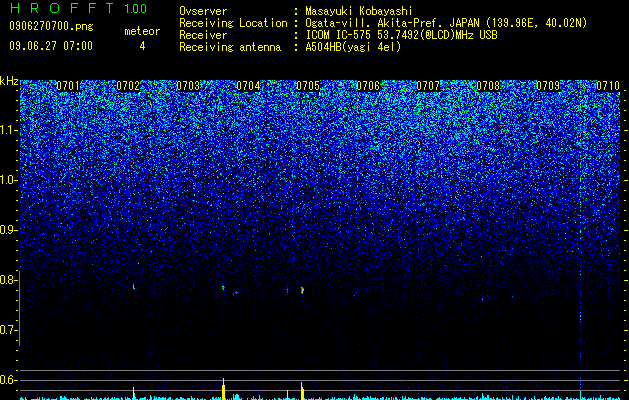Image resolution: width=629 pixels, height=400 pixels.
Task: Select the 0709 time marker
Action: (x=548, y=86)
